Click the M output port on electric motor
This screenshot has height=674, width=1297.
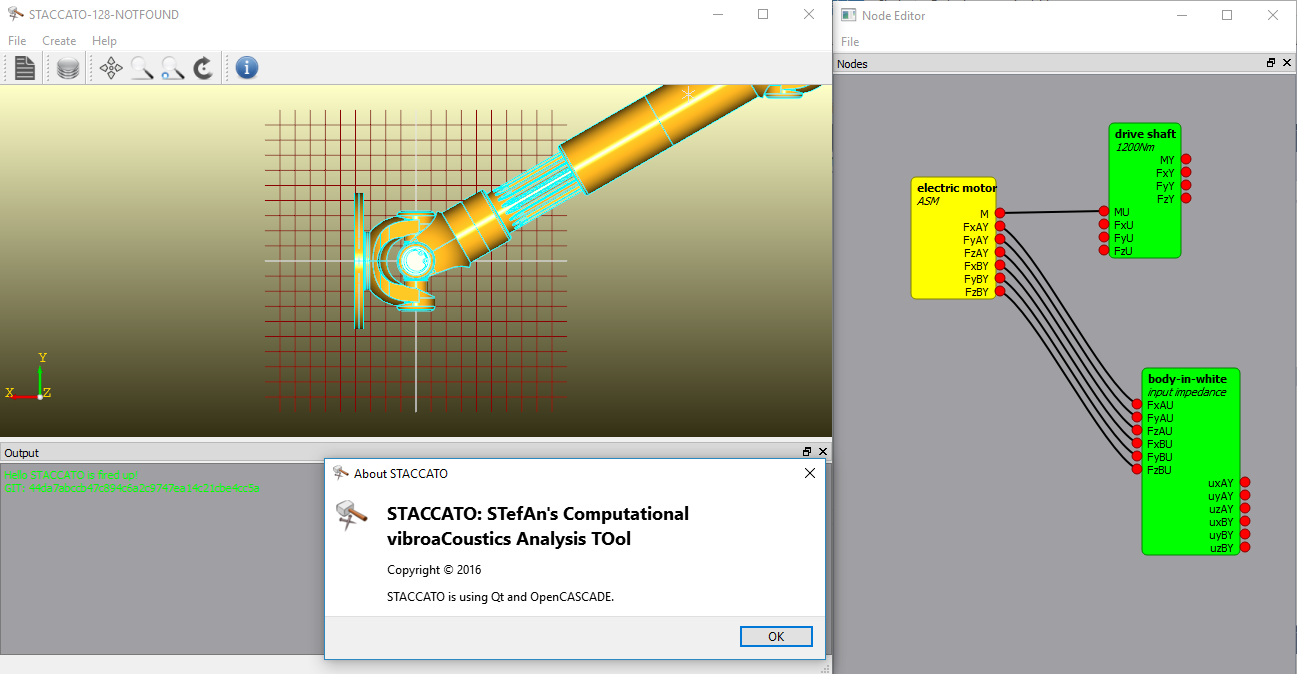(1001, 213)
